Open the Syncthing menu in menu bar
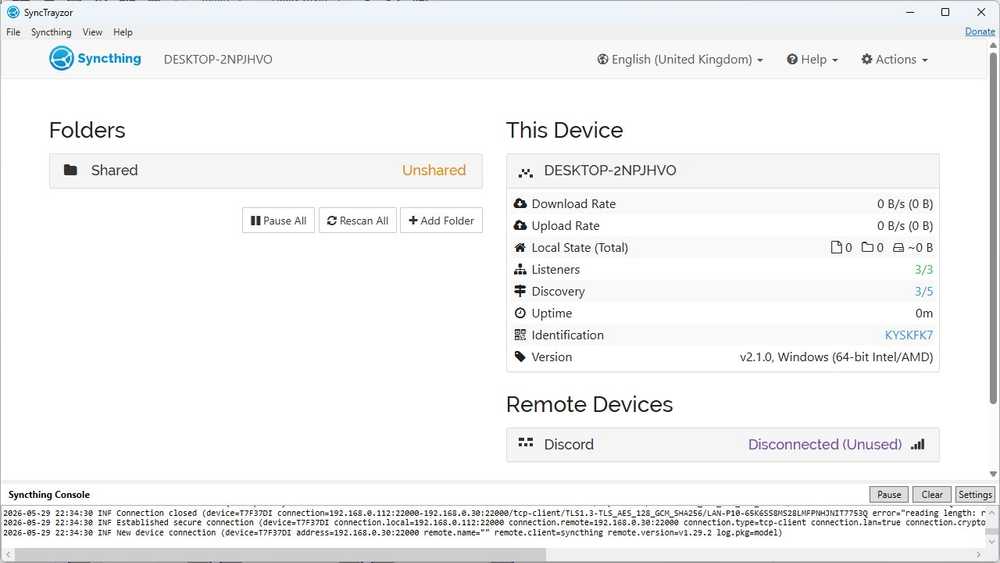Viewport: 1000px width, 563px height. point(51,32)
